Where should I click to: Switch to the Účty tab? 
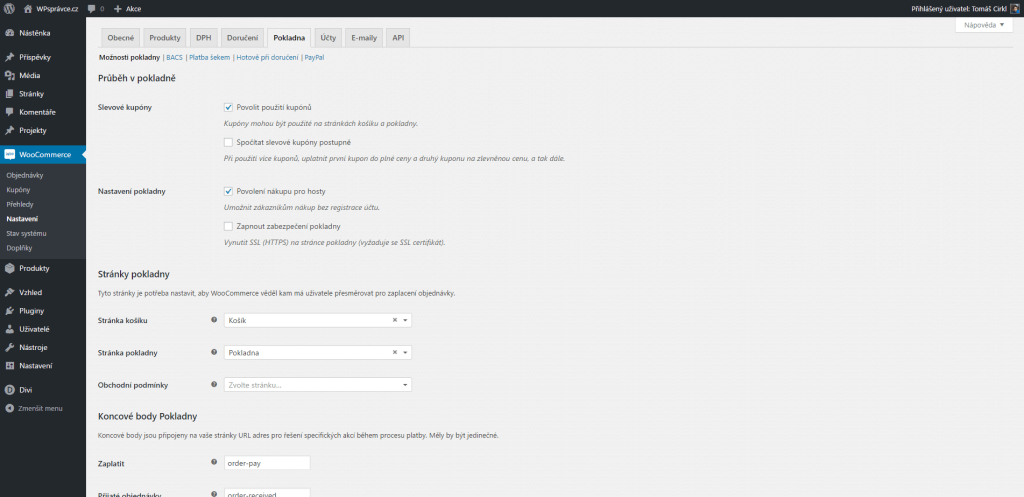(328, 38)
